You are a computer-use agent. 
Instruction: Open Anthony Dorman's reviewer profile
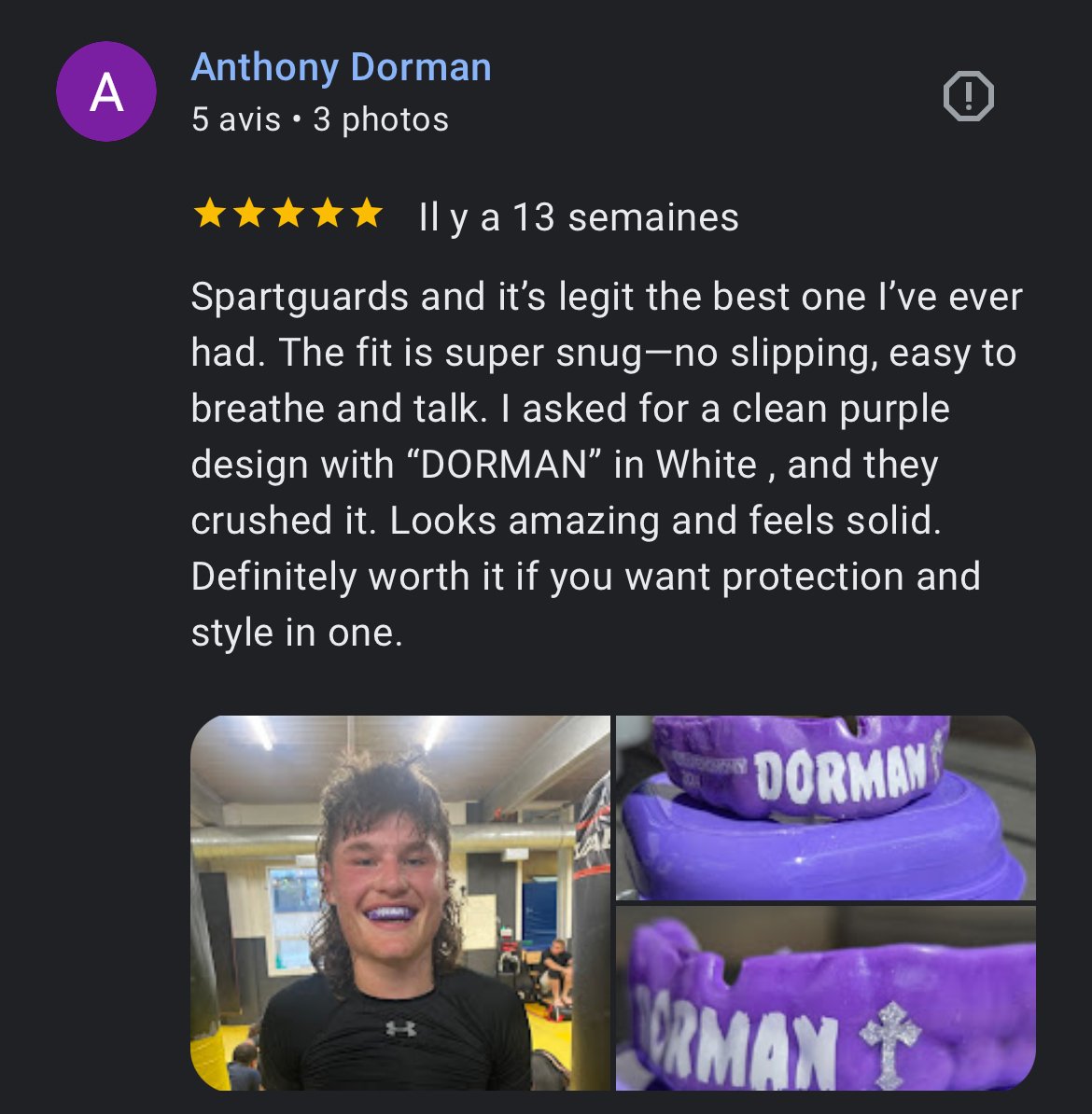(x=342, y=68)
